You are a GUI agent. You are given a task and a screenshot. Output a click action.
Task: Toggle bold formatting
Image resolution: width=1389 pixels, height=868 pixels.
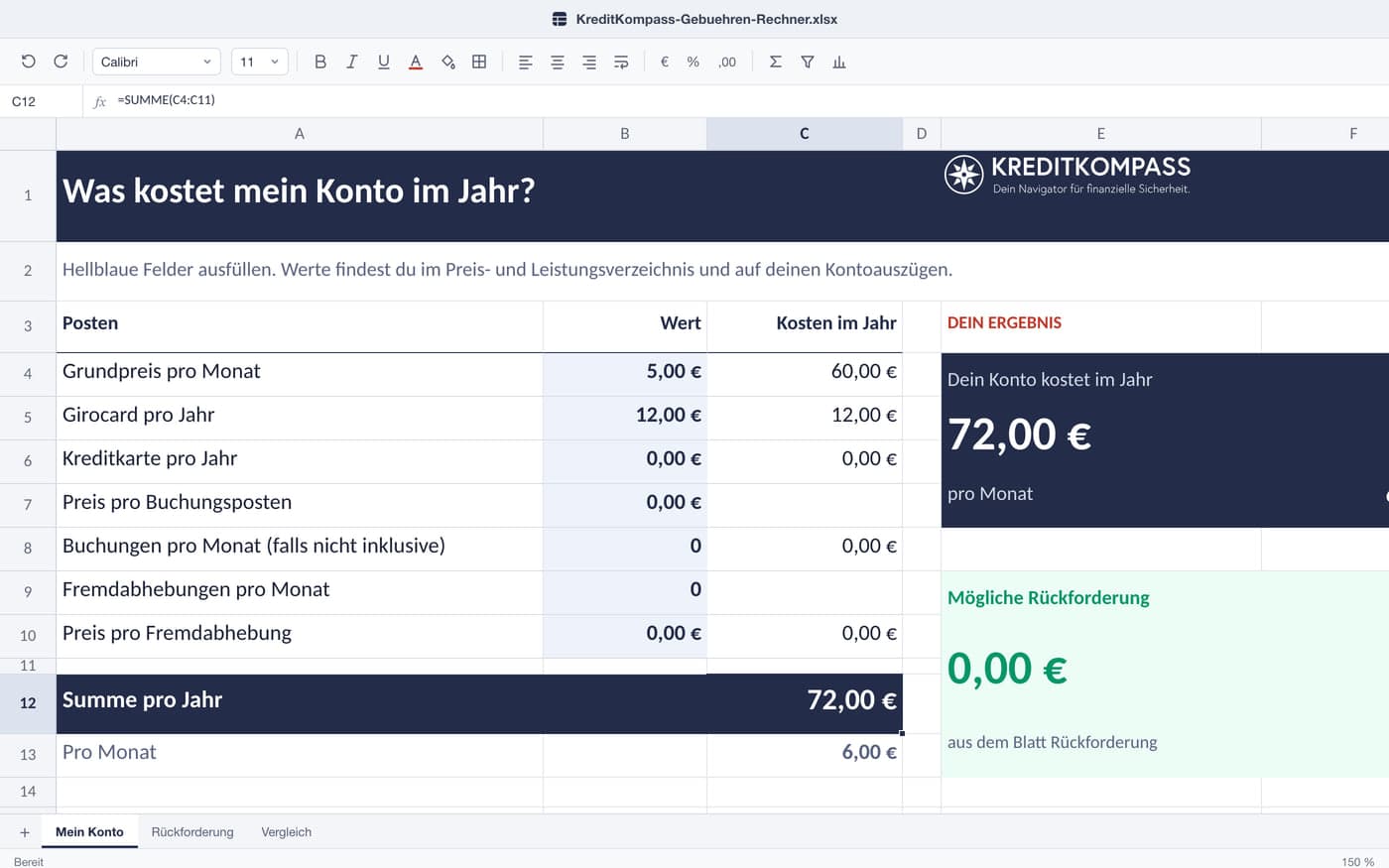(320, 62)
